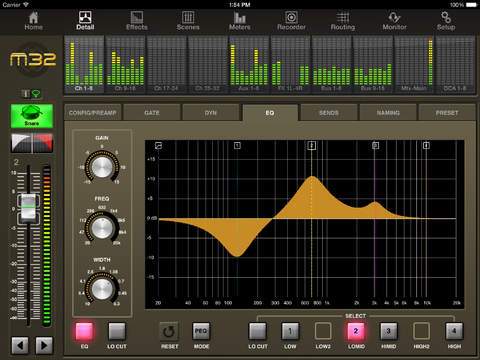Click the FREQ knob

coord(102,228)
